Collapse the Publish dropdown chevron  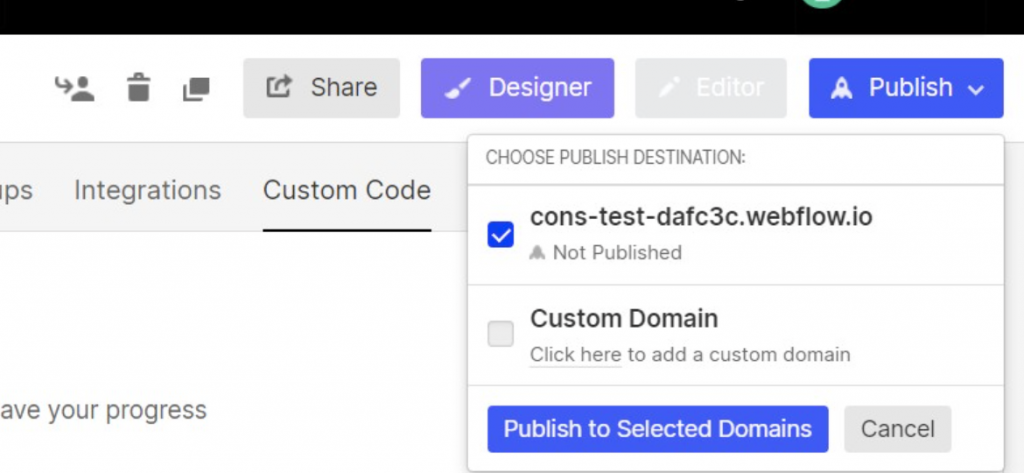(x=976, y=89)
